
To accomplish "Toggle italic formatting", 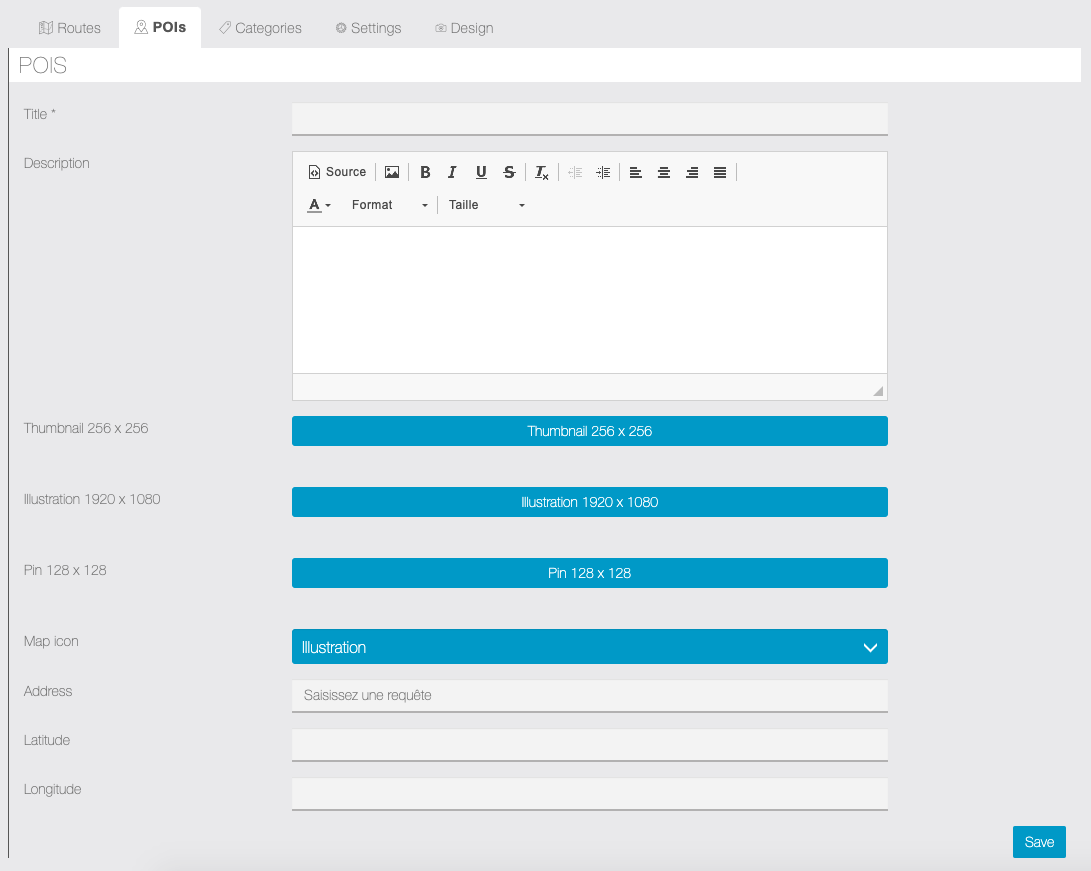I will click(x=452, y=172).
